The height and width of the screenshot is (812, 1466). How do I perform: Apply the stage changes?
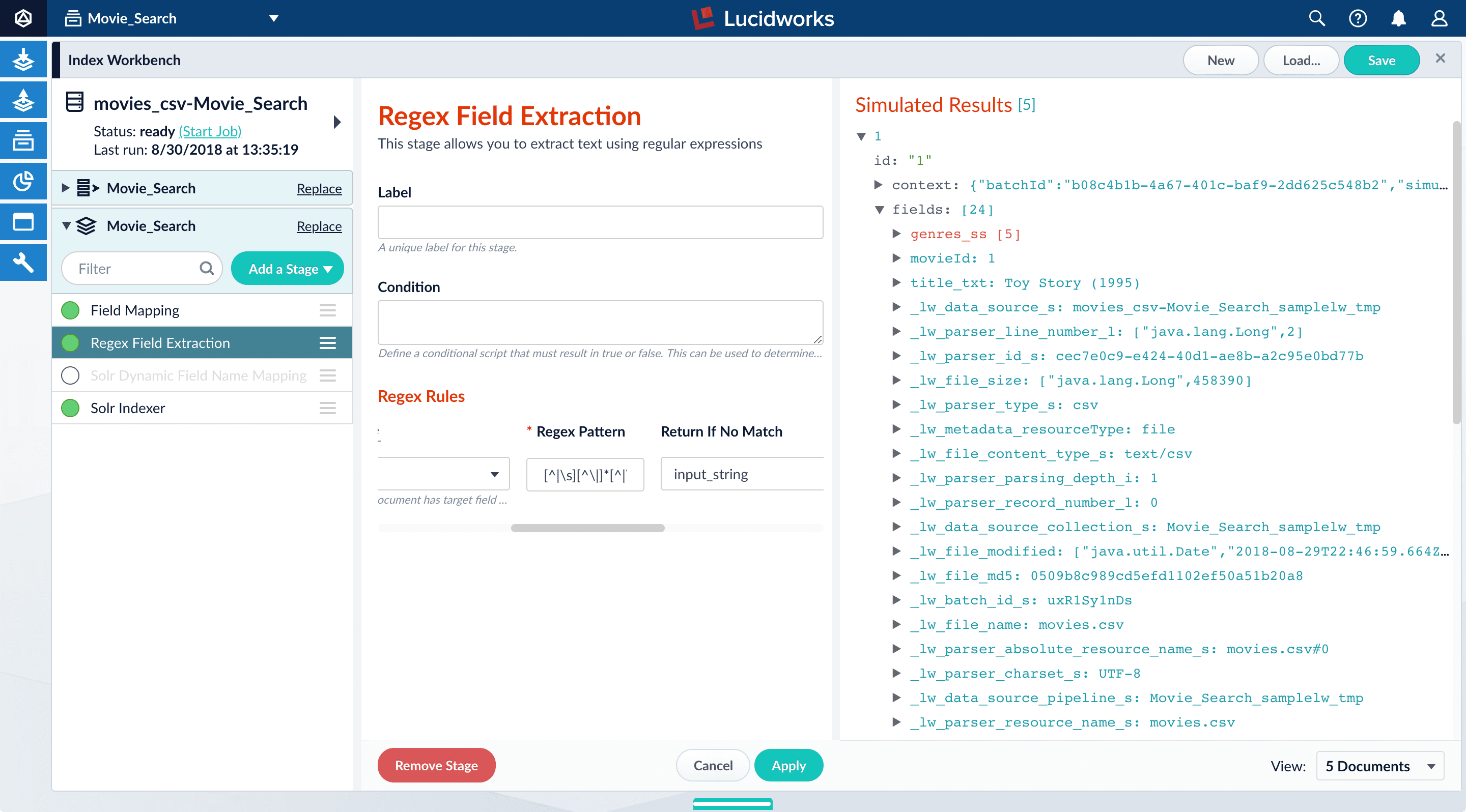(x=788, y=765)
